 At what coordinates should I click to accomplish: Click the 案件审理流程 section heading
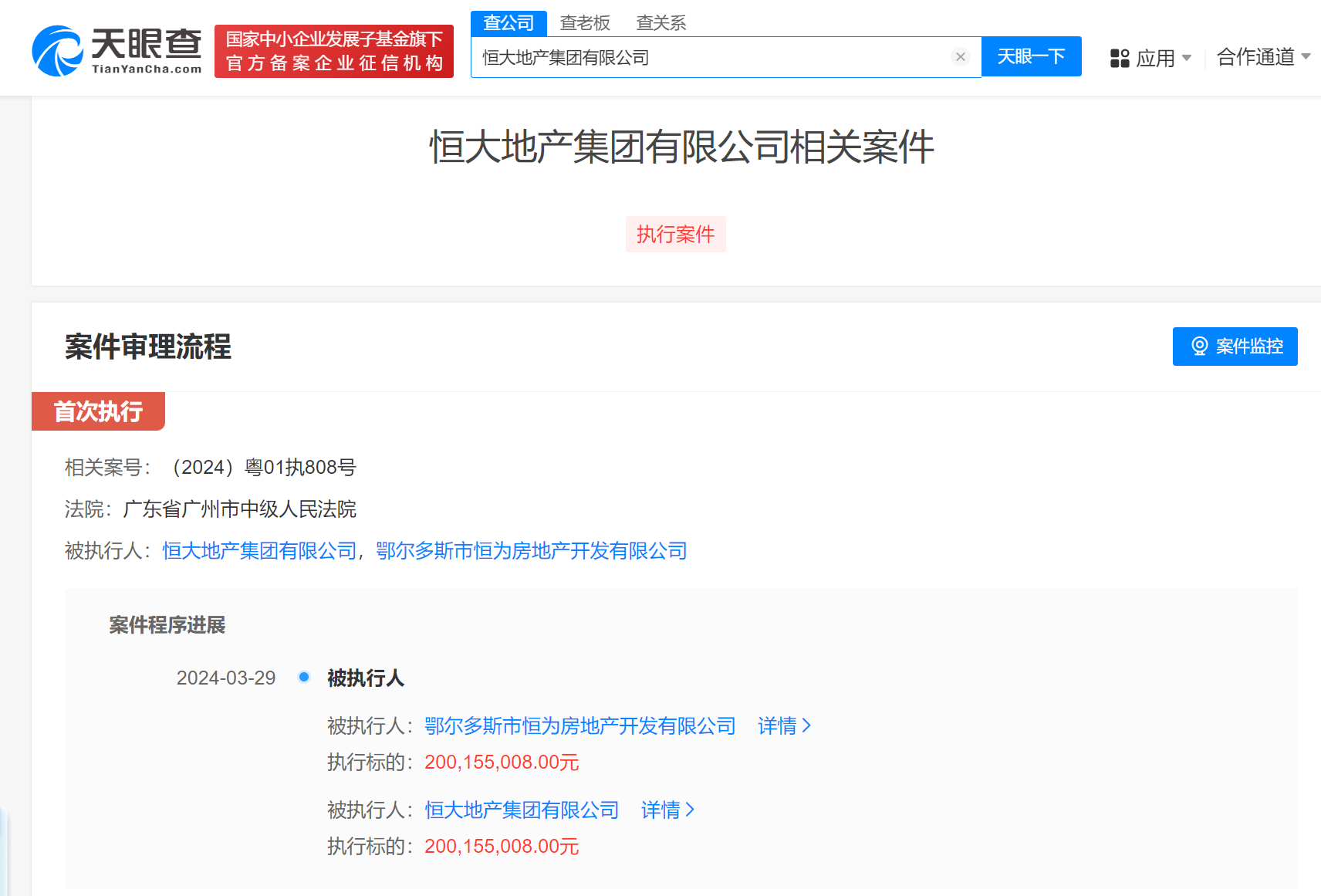pos(148,347)
